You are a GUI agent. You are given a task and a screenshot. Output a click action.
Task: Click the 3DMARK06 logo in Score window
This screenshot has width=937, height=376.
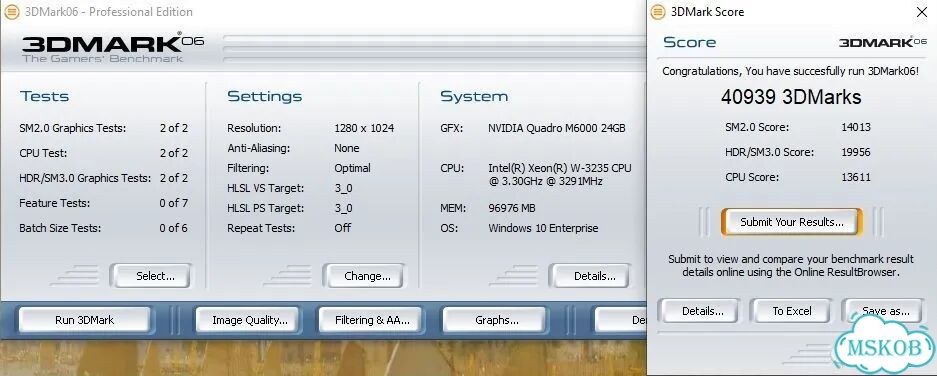884,42
